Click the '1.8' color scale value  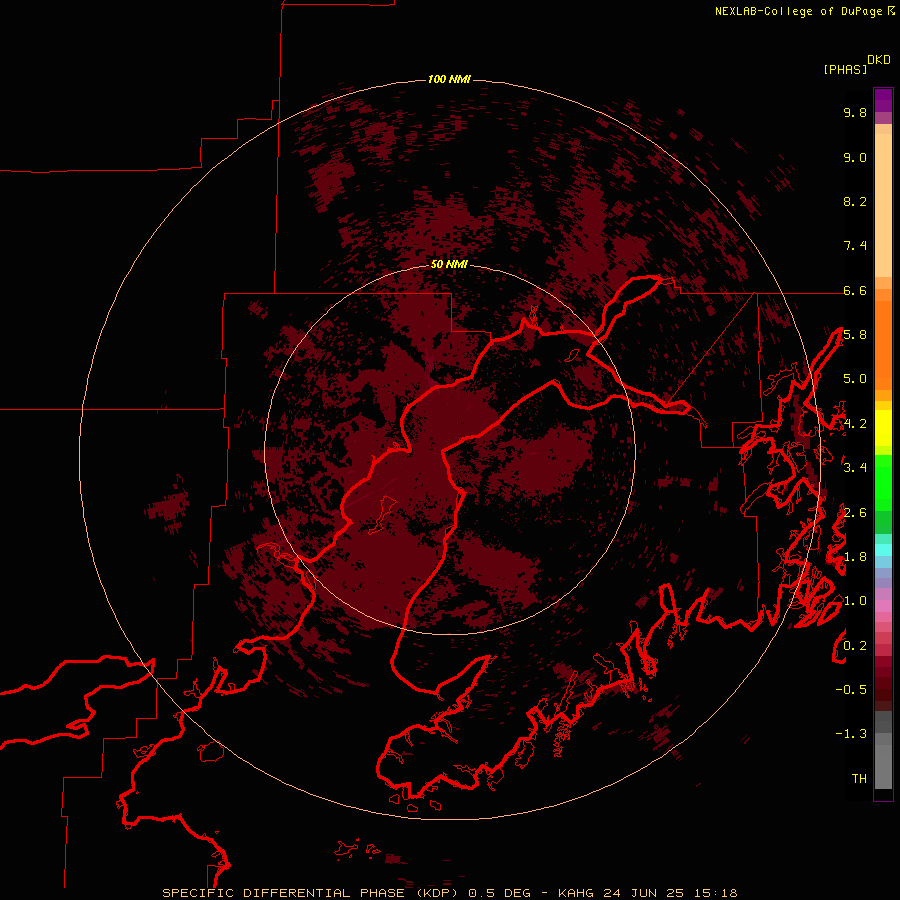(x=855, y=557)
